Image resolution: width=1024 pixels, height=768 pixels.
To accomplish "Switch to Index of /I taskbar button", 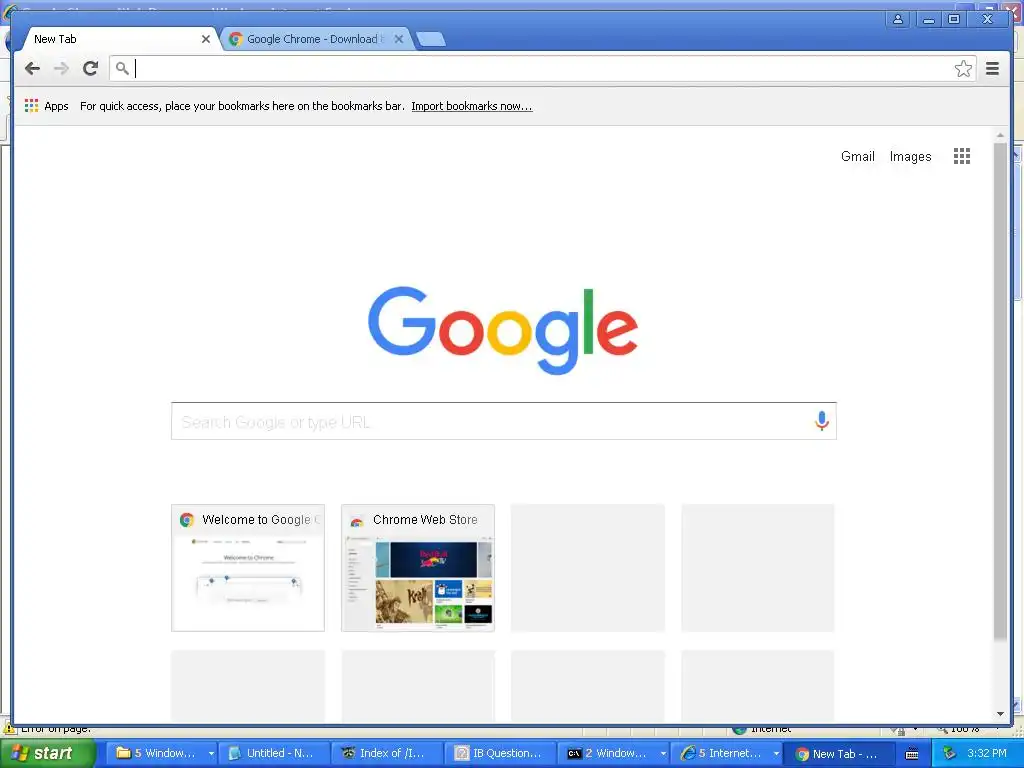I will [x=385, y=753].
